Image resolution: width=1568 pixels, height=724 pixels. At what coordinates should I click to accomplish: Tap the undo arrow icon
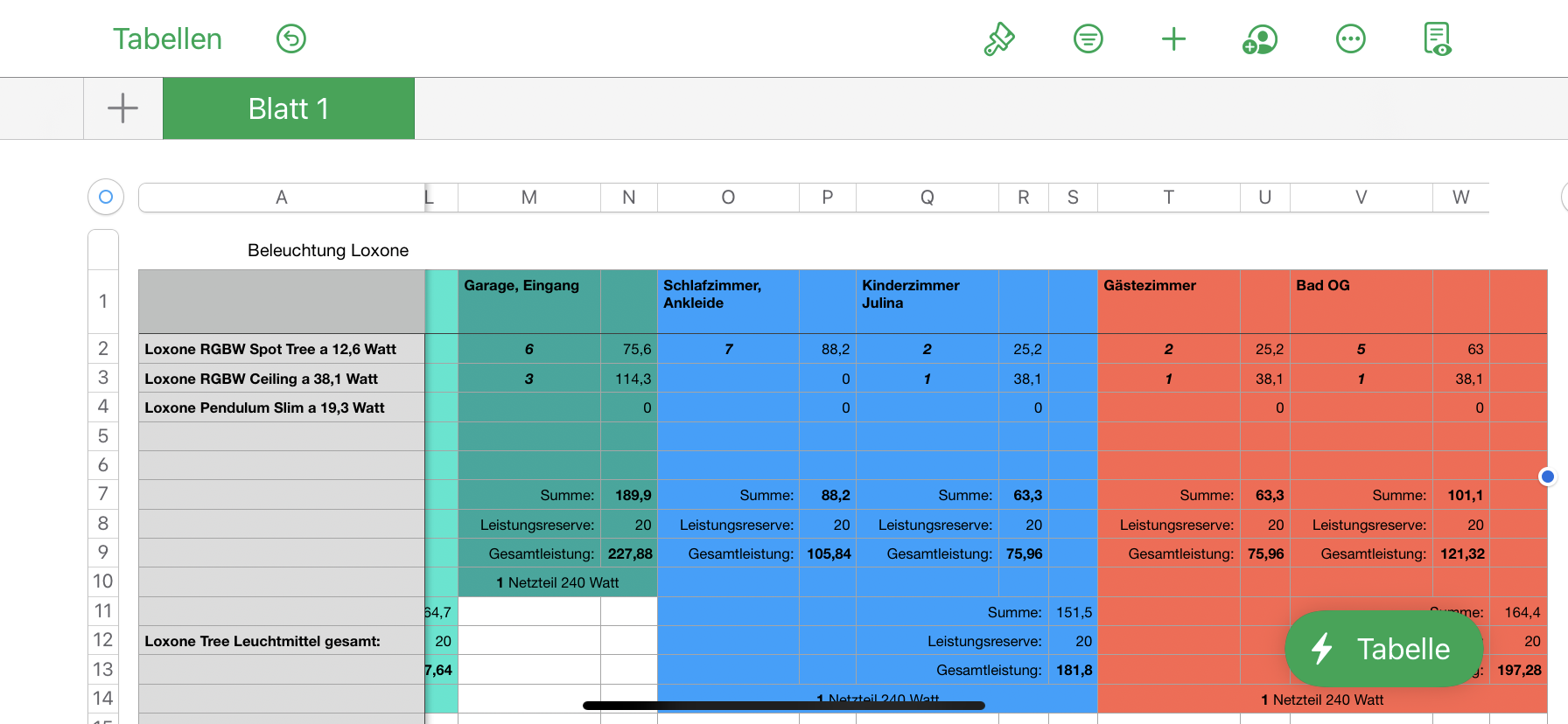coord(291,38)
